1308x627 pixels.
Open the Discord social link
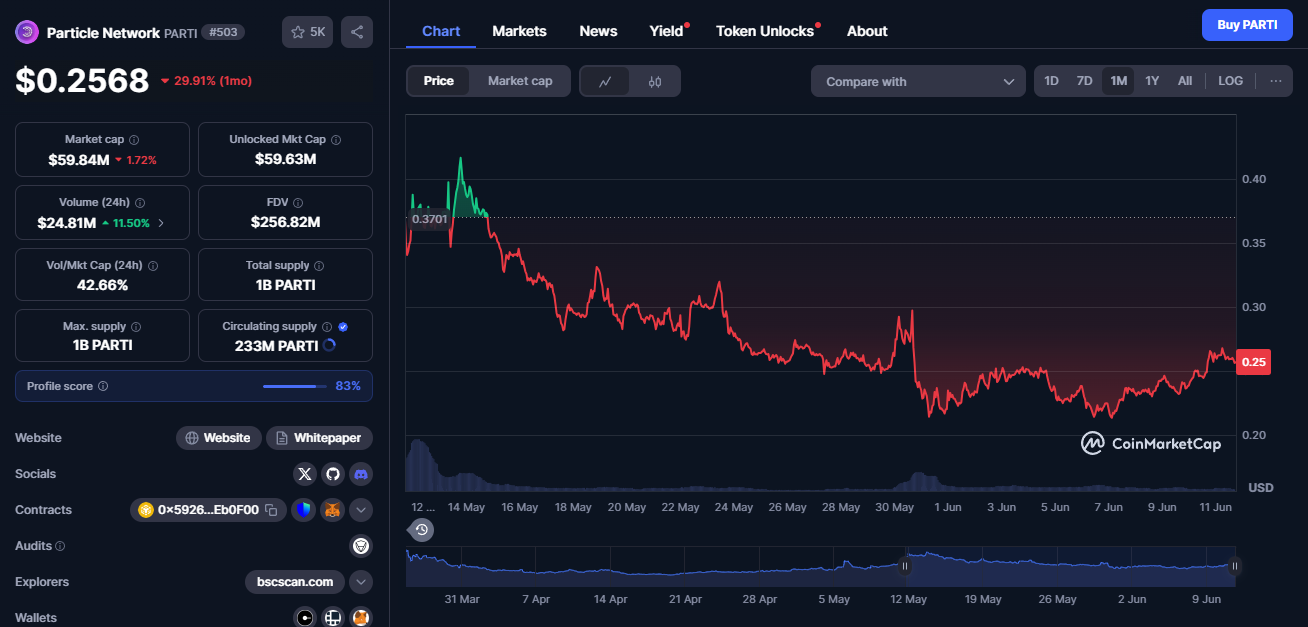point(361,474)
